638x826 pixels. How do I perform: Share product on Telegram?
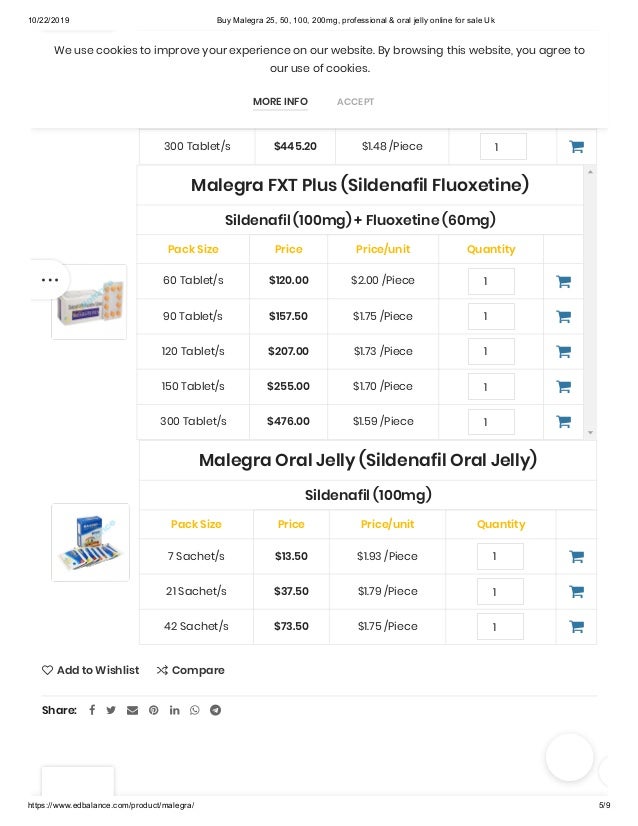215,710
